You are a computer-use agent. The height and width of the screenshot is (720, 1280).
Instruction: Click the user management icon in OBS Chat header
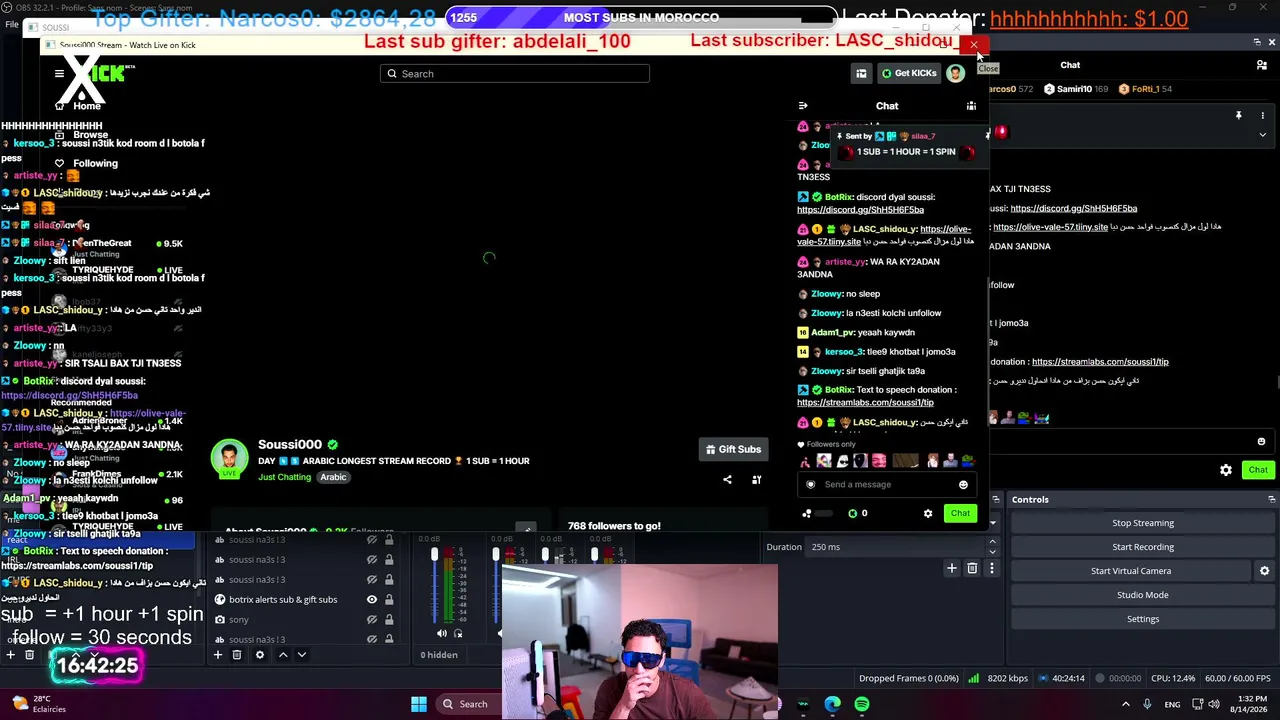pos(1262,65)
